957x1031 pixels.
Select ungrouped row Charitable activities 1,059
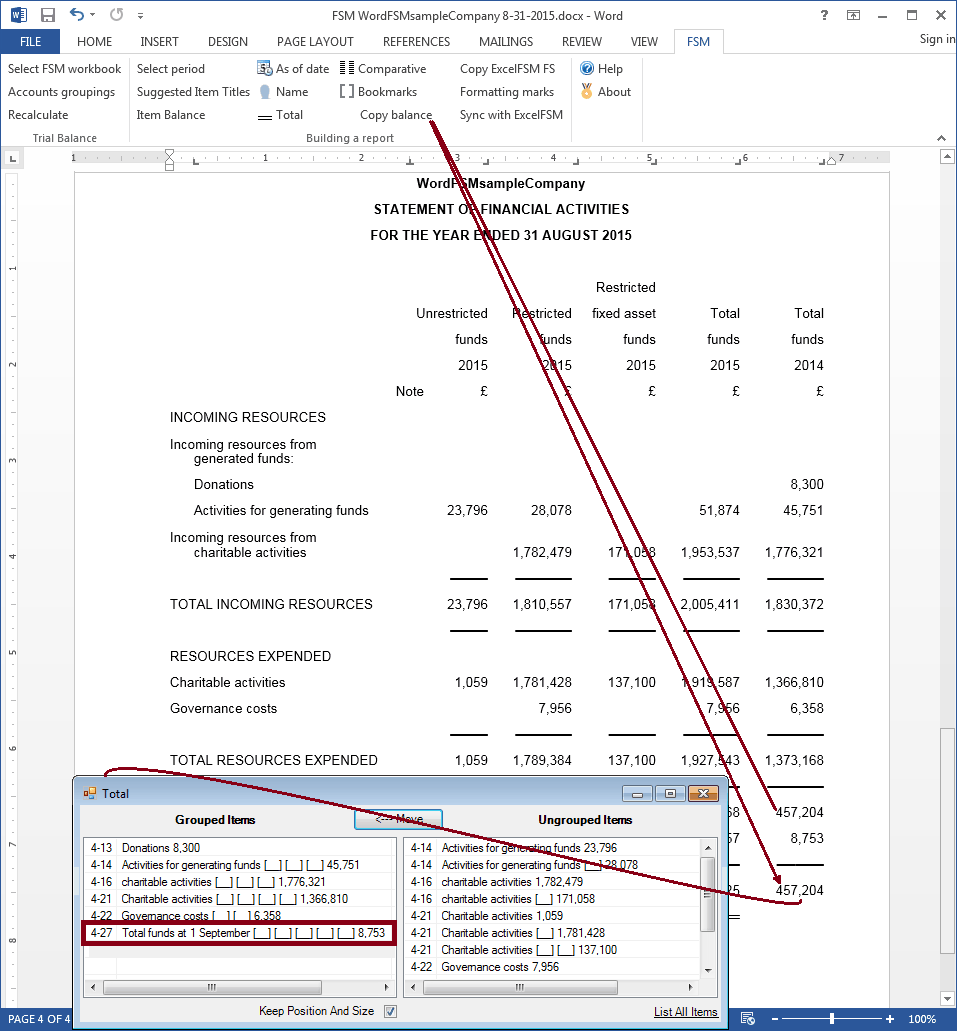point(552,916)
